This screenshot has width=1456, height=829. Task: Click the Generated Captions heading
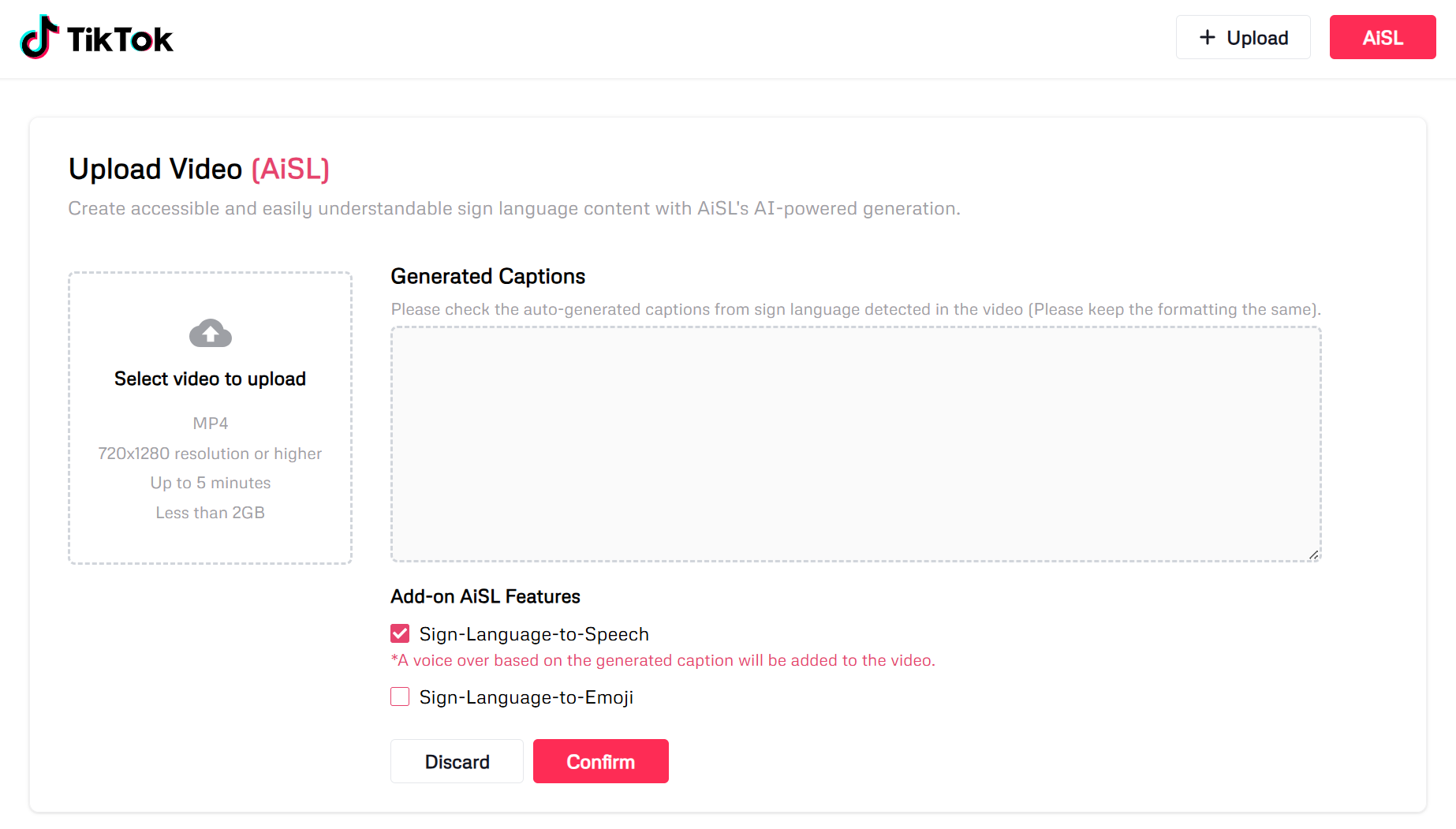coord(487,276)
